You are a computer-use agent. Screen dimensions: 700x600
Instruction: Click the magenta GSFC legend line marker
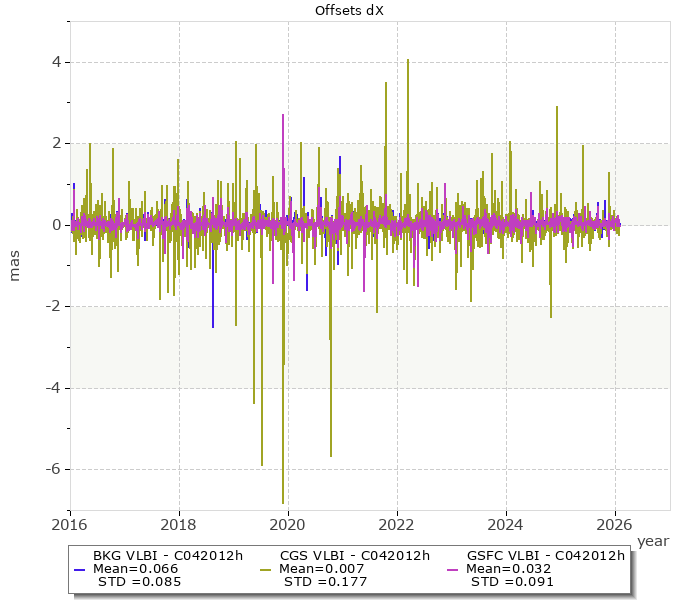452,569
